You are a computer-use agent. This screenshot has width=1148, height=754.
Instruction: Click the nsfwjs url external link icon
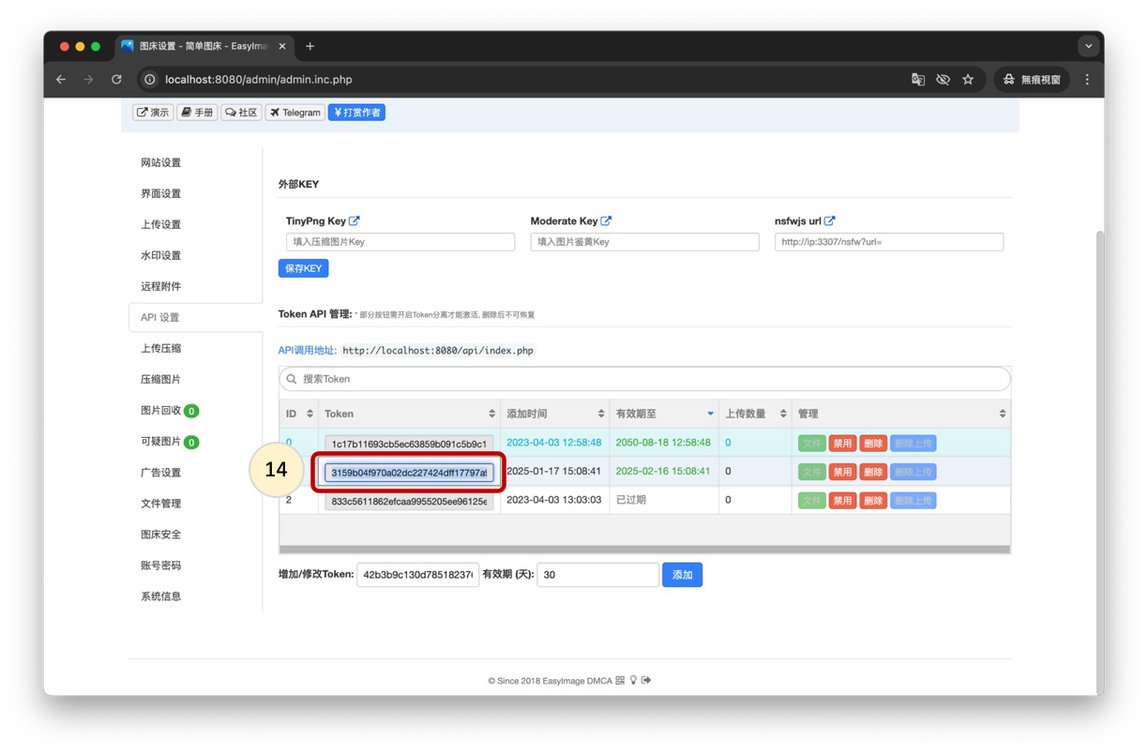click(x=829, y=221)
